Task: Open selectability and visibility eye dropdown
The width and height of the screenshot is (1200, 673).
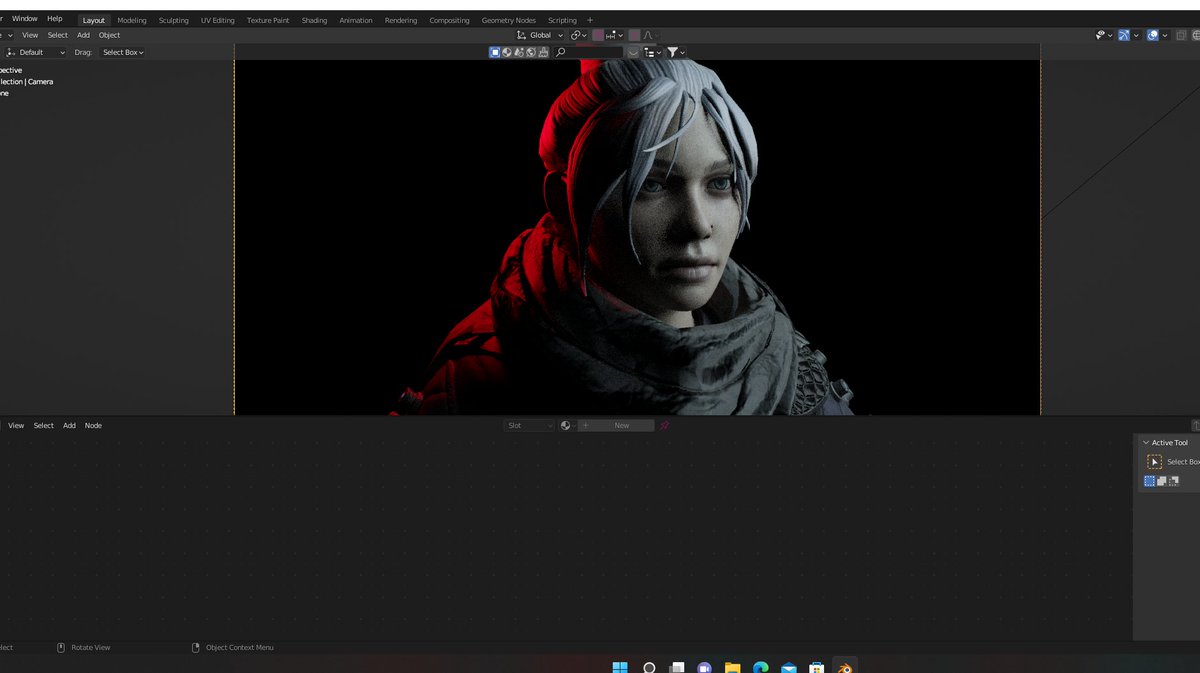Action: [1104, 35]
